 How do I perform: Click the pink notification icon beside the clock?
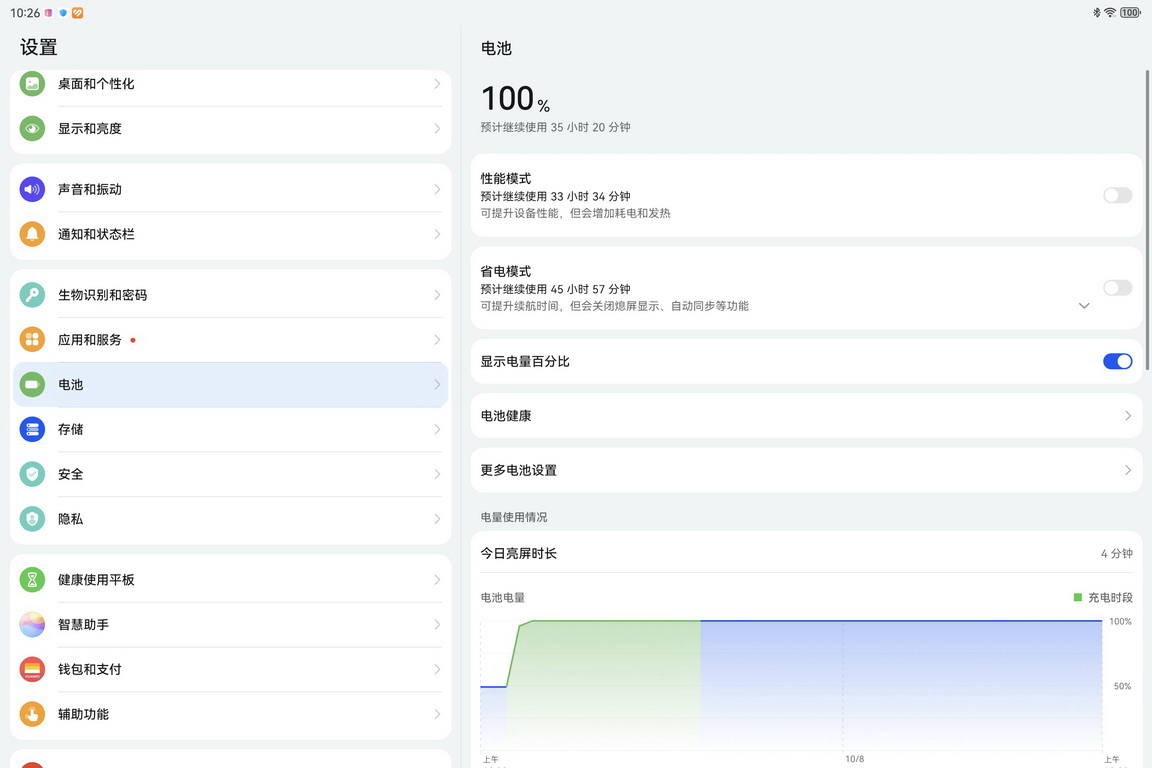click(48, 13)
